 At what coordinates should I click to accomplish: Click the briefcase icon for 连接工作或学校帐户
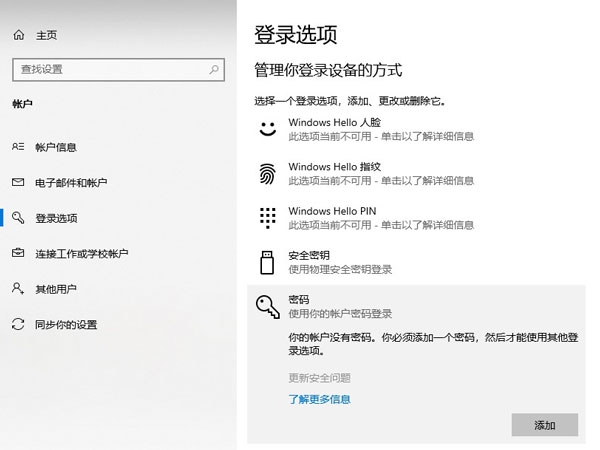click(17, 253)
